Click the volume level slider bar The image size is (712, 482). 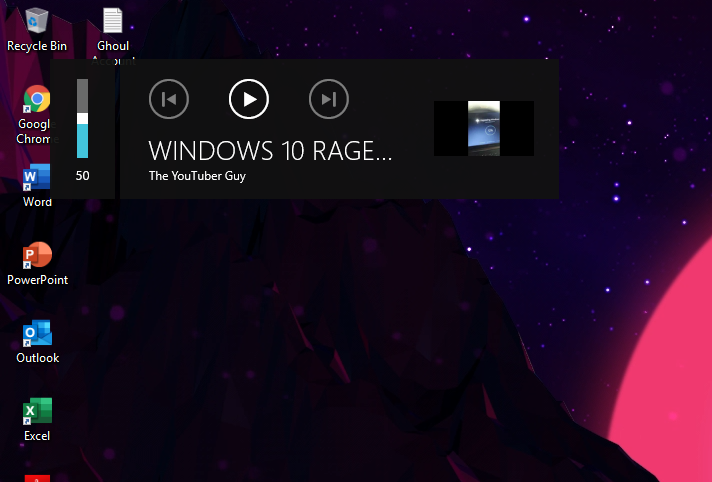[x=82, y=119]
